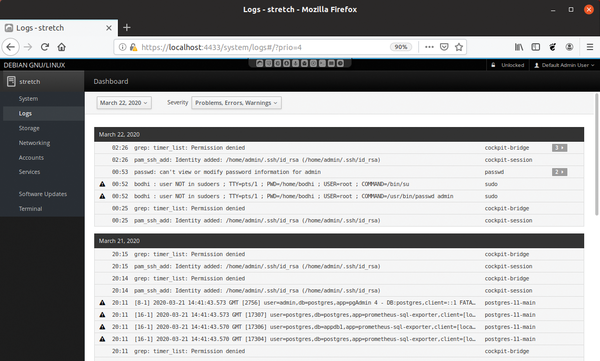Open the Firefox home page

pyautogui.click(x=62, y=47)
